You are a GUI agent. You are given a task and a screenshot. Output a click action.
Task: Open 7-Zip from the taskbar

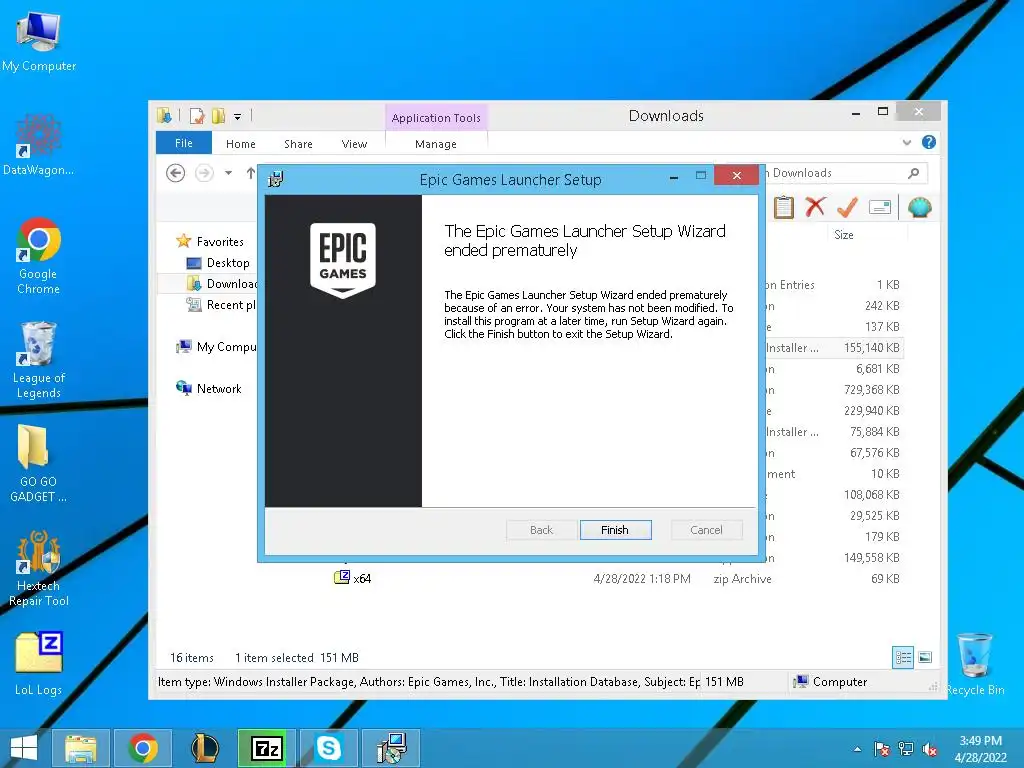click(266, 748)
